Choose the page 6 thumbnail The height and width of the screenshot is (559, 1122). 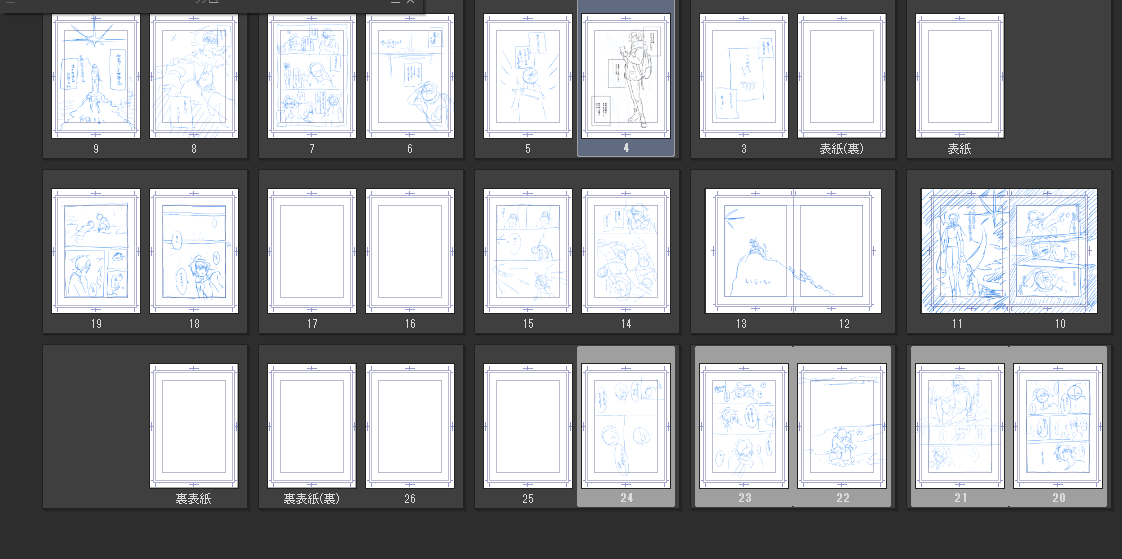(x=410, y=76)
